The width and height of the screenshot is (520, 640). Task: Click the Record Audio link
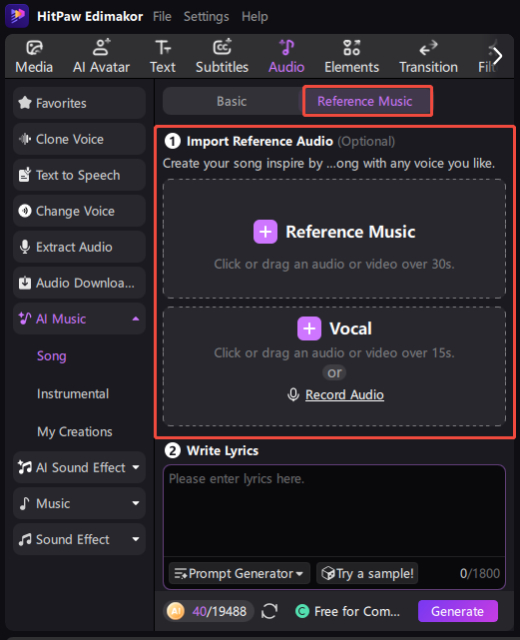[344, 395]
